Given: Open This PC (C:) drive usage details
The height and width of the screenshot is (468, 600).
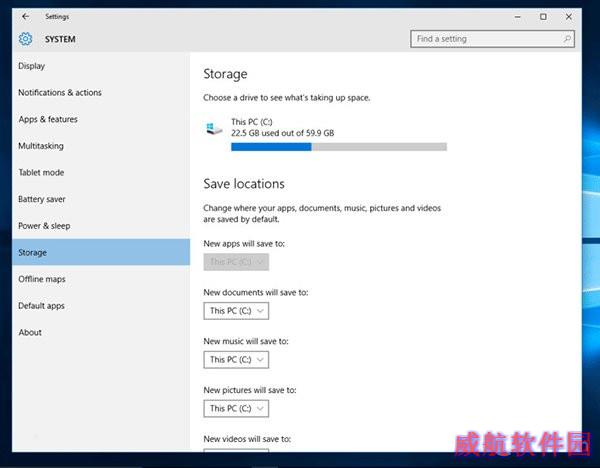Looking at the screenshot, I should (326, 135).
